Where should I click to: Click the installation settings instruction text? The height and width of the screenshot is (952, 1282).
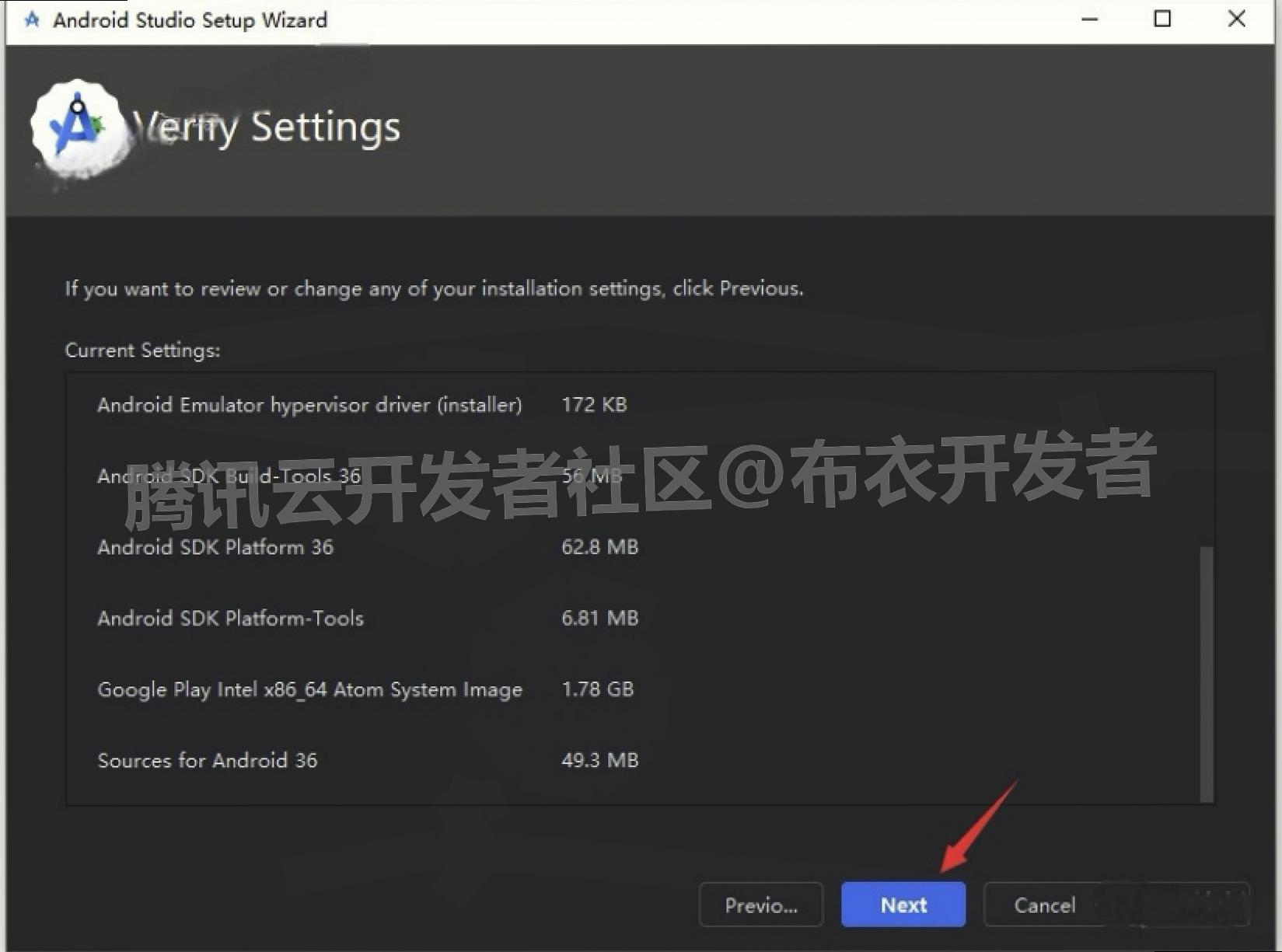[434, 289]
